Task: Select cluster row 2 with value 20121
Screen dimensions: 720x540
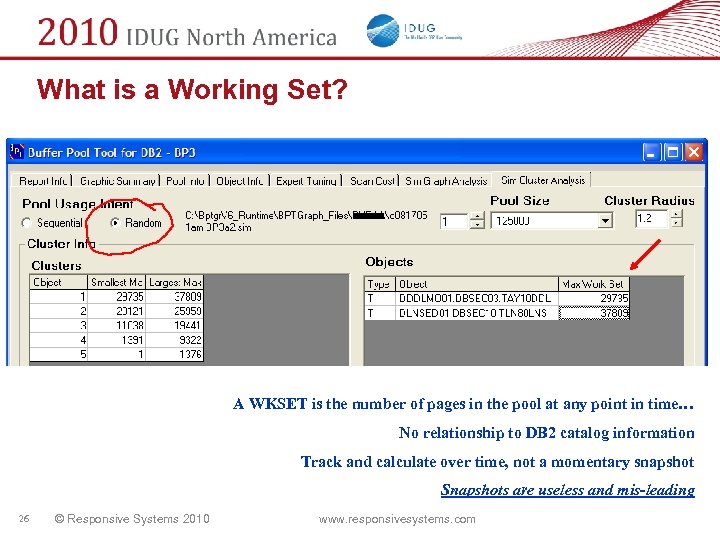Action: 116,311
